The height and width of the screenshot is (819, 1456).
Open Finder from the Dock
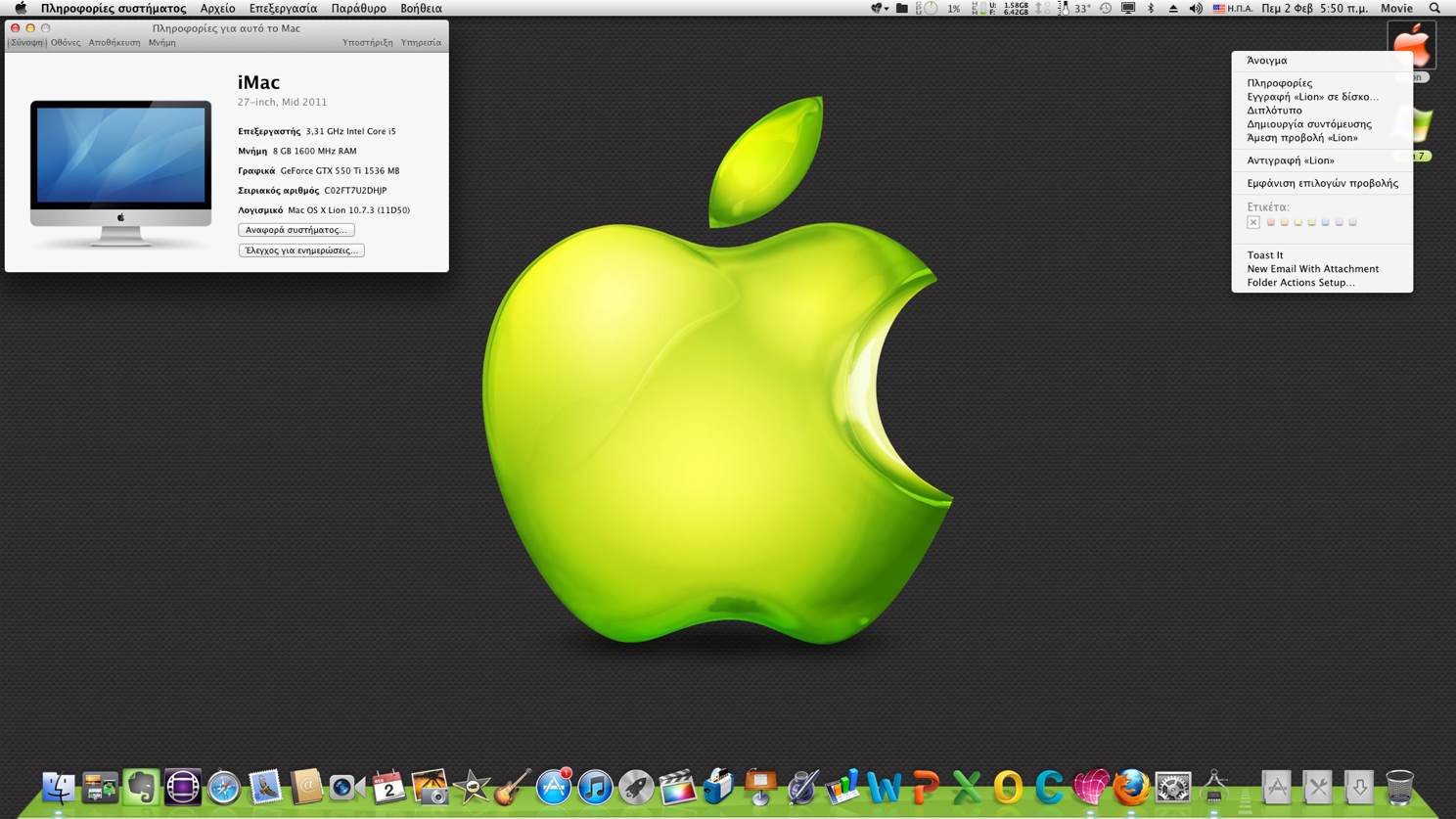(59, 788)
